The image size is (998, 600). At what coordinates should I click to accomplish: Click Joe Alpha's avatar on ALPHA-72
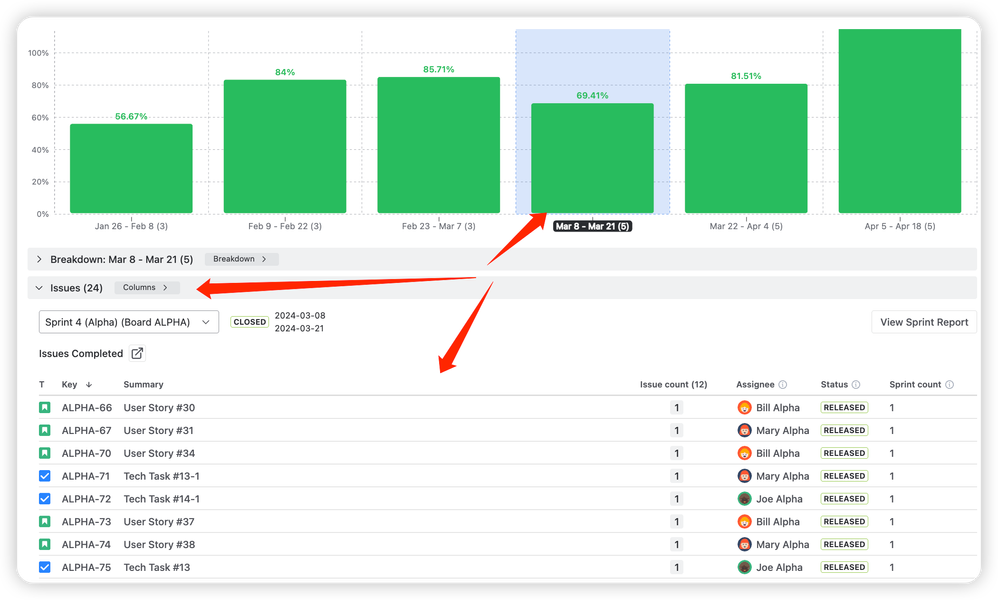(744, 498)
